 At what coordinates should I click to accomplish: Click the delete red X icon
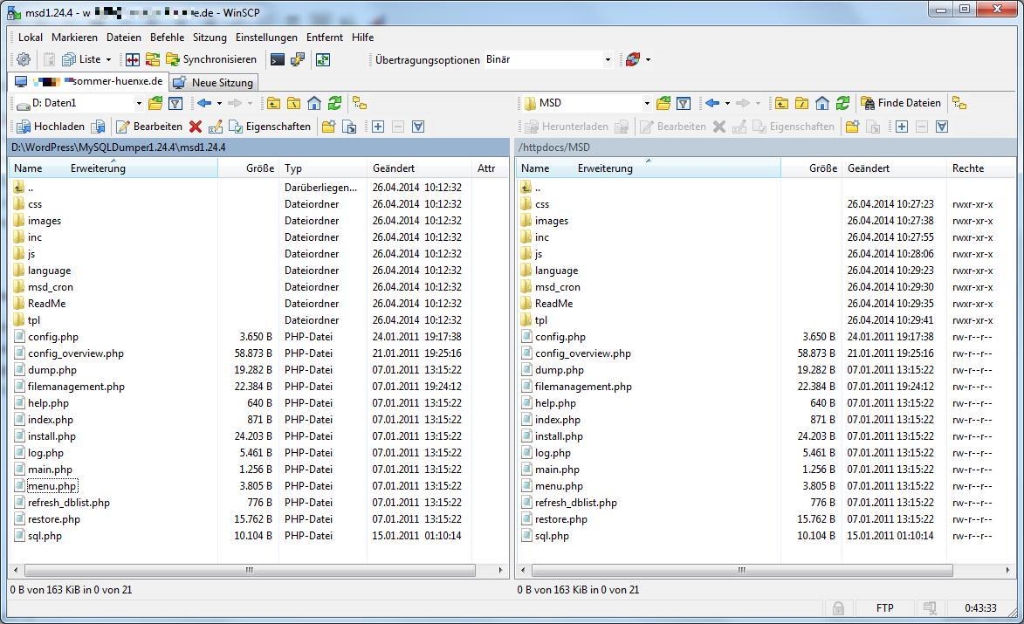point(194,125)
